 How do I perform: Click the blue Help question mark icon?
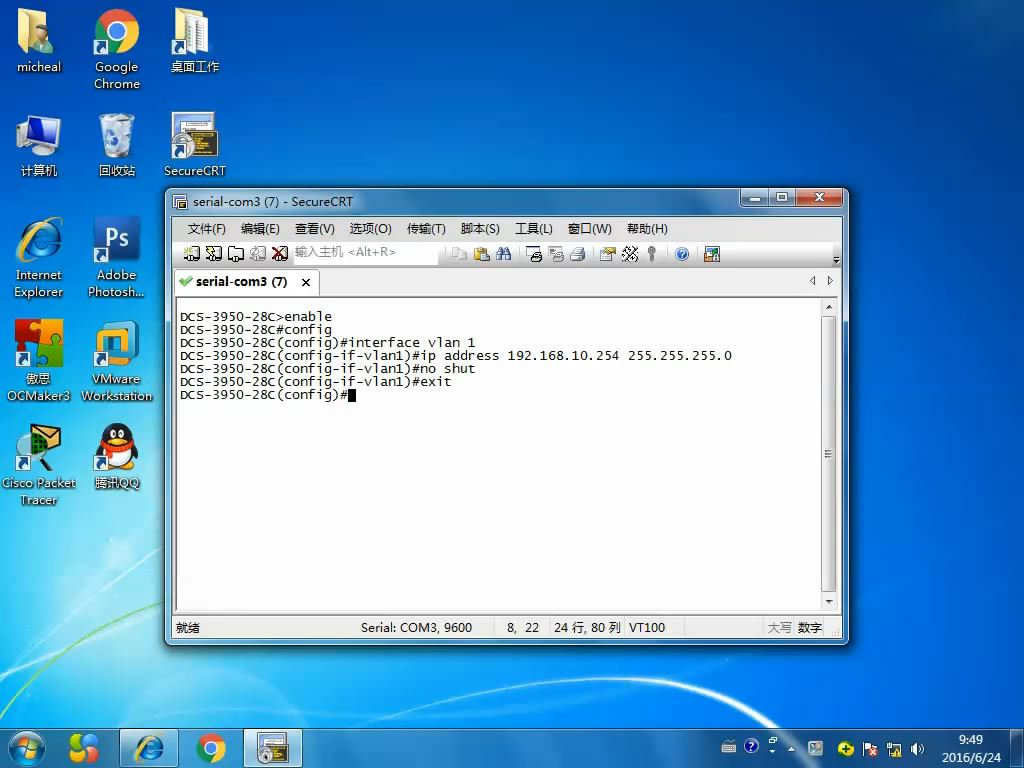coord(682,254)
